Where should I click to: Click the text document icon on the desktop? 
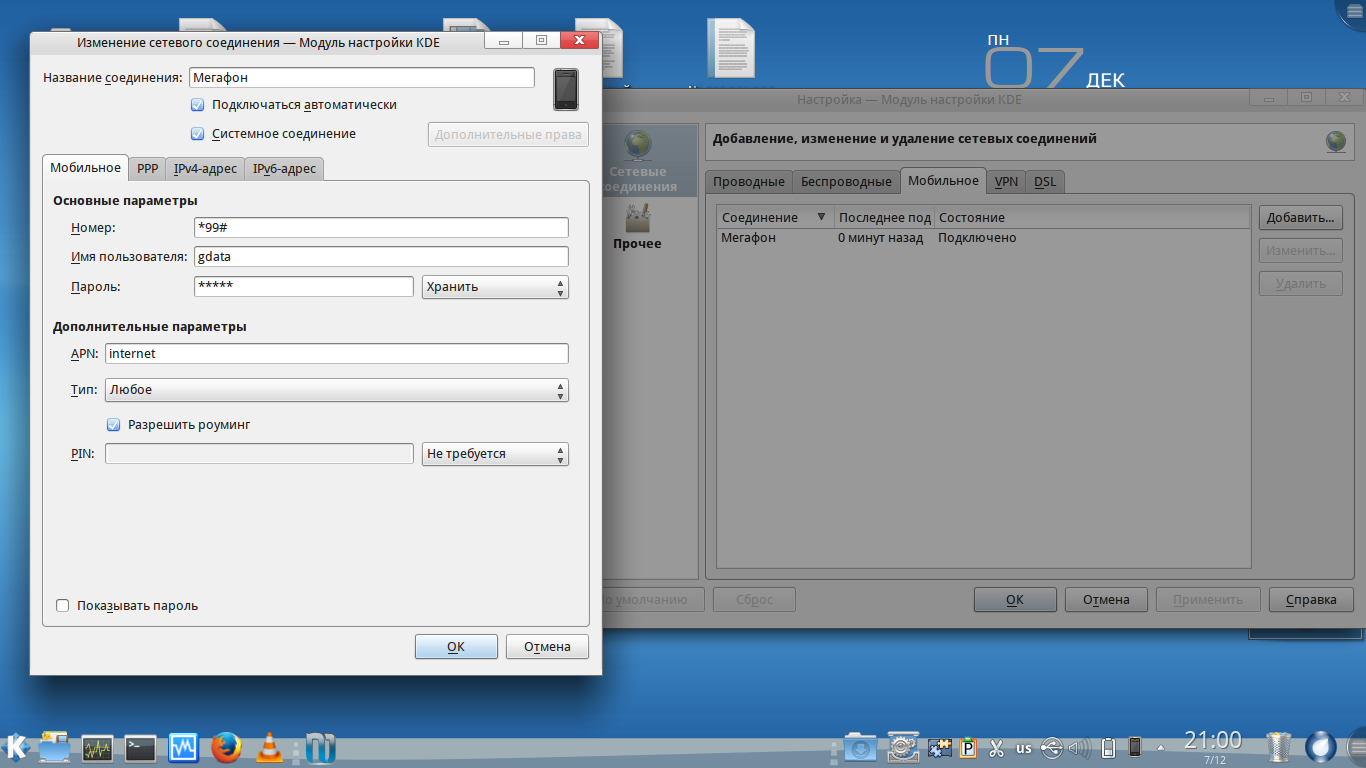point(731,48)
